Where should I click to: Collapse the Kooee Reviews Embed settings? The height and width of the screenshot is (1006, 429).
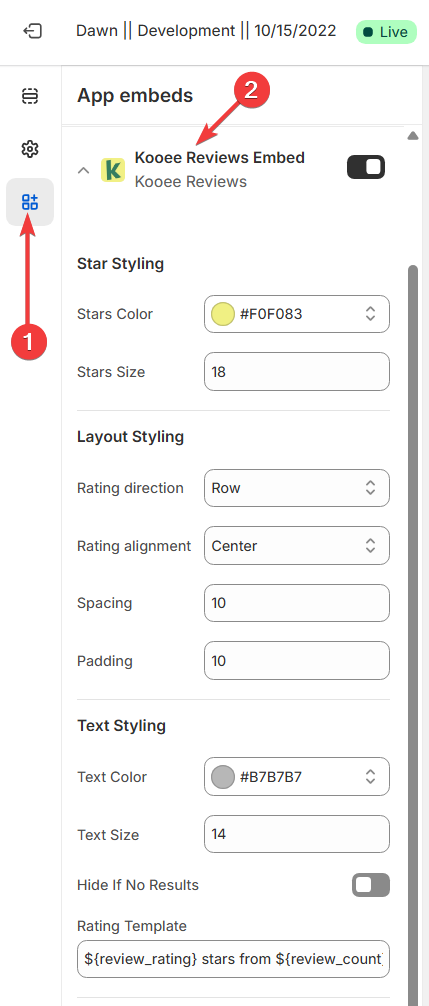83,171
